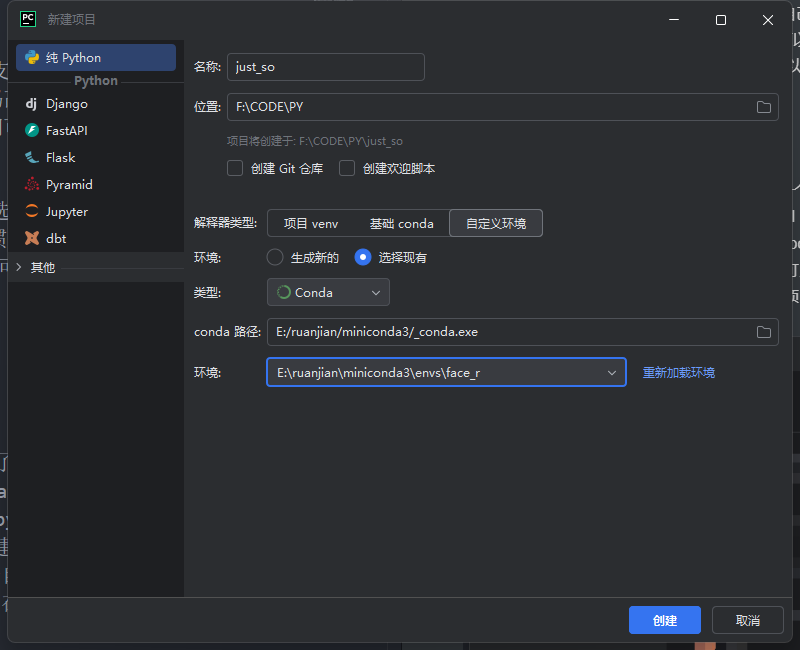The image size is (800, 650).
Task: Click the 名称 field containing just_so
Action: [325, 67]
